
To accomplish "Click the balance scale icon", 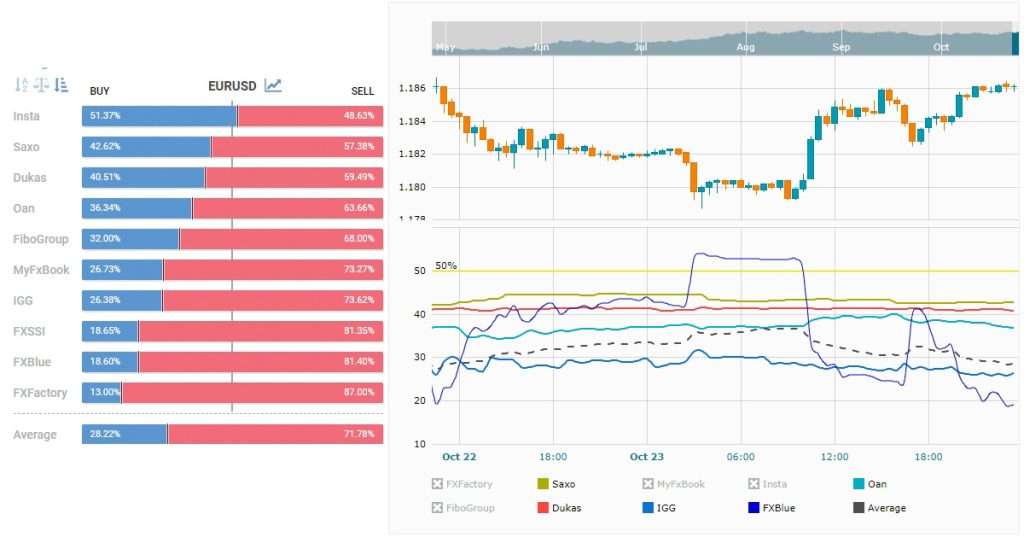I will click(x=41, y=86).
